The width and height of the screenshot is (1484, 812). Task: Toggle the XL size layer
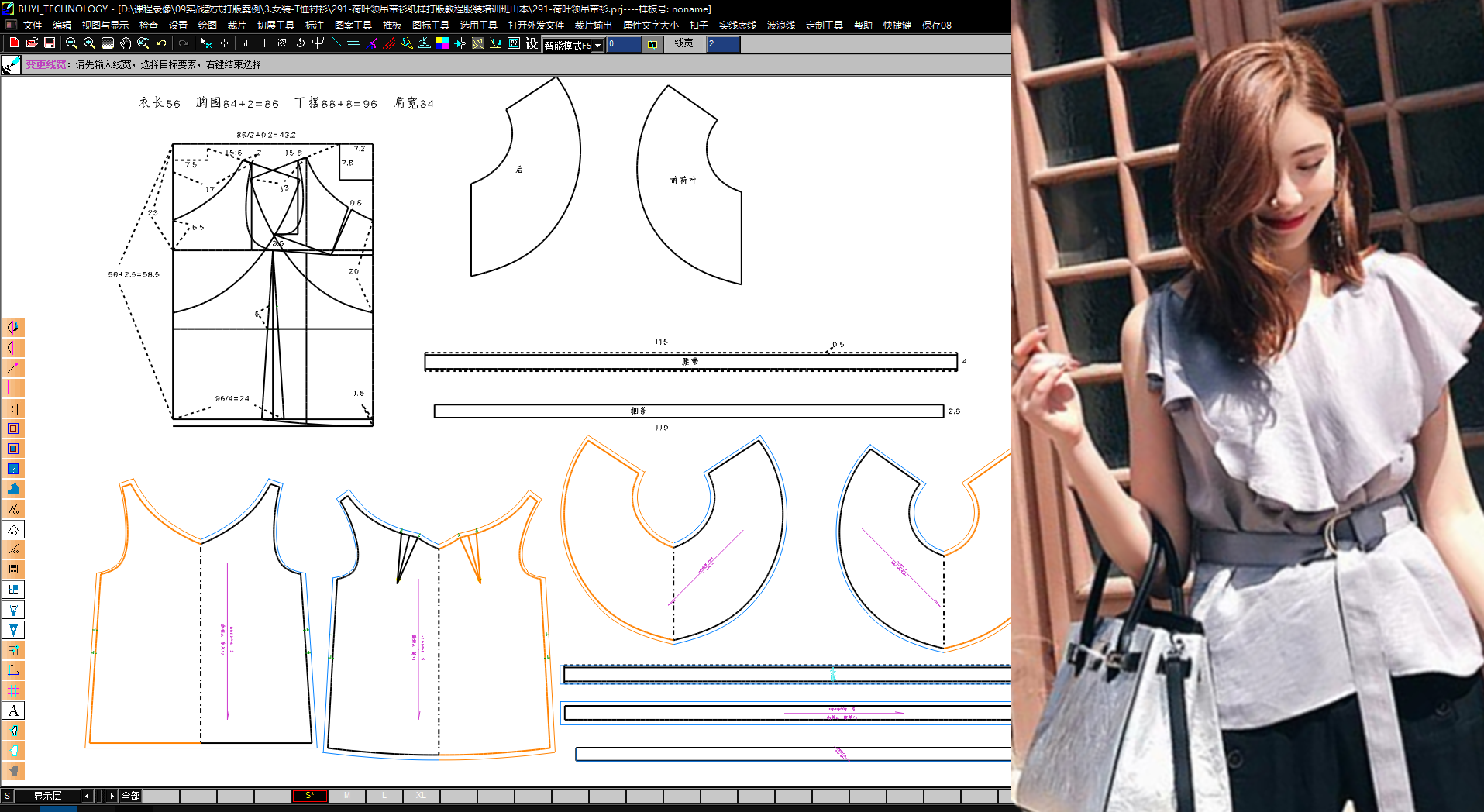[421, 796]
